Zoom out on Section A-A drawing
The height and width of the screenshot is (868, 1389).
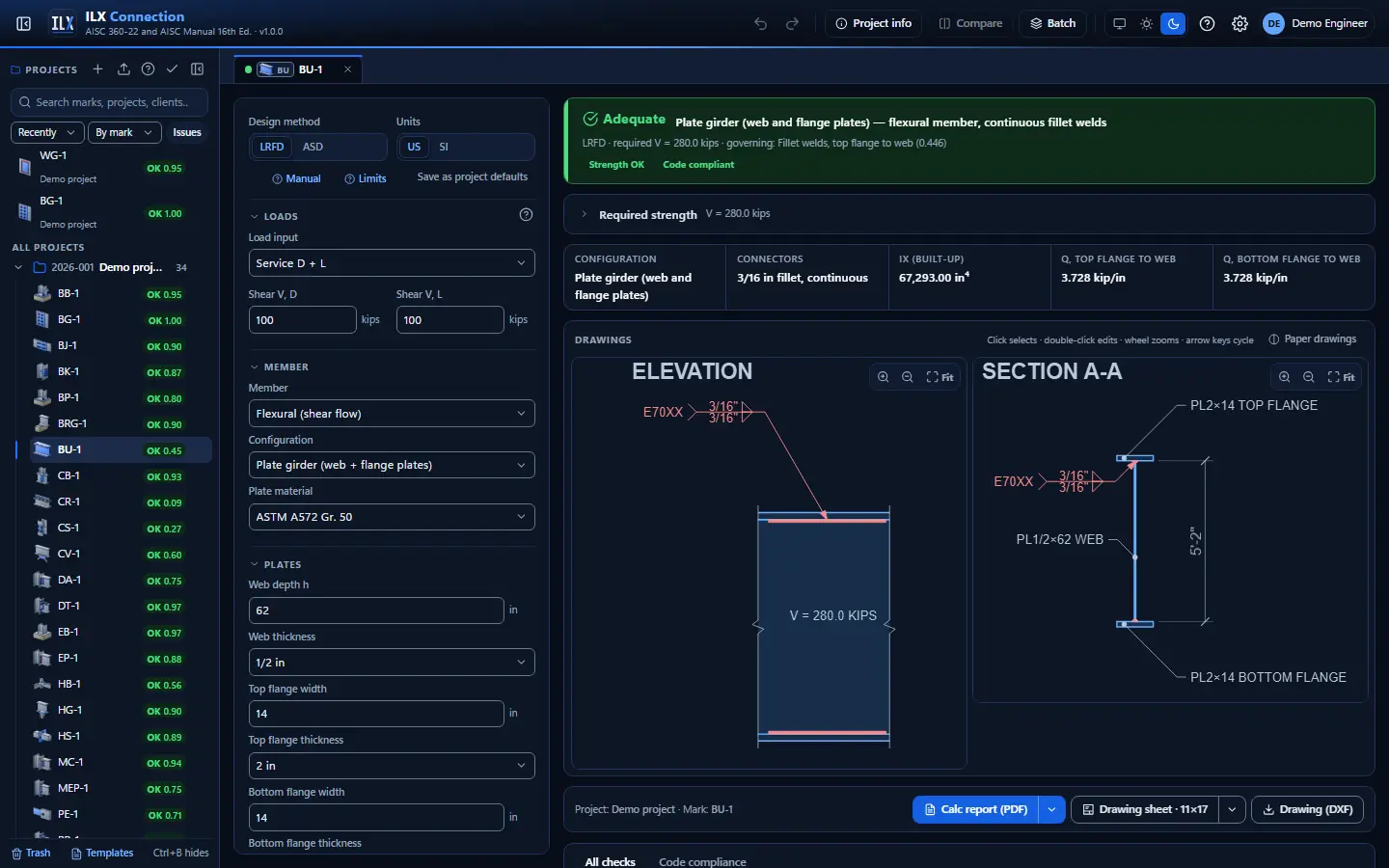[x=1309, y=377]
